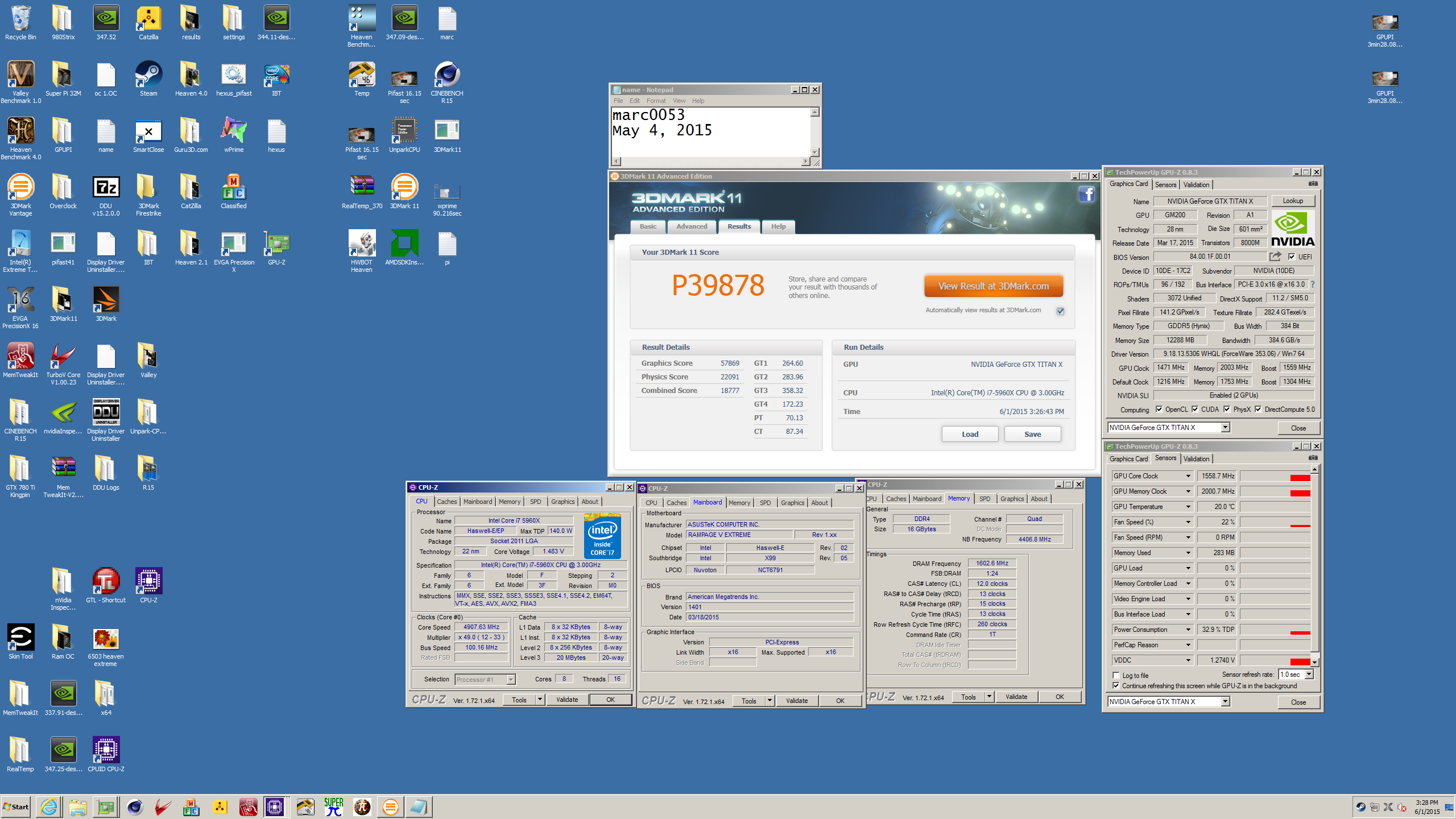Open the AMDSDKIns... desktop icon
1456x819 pixels.
point(404,248)
